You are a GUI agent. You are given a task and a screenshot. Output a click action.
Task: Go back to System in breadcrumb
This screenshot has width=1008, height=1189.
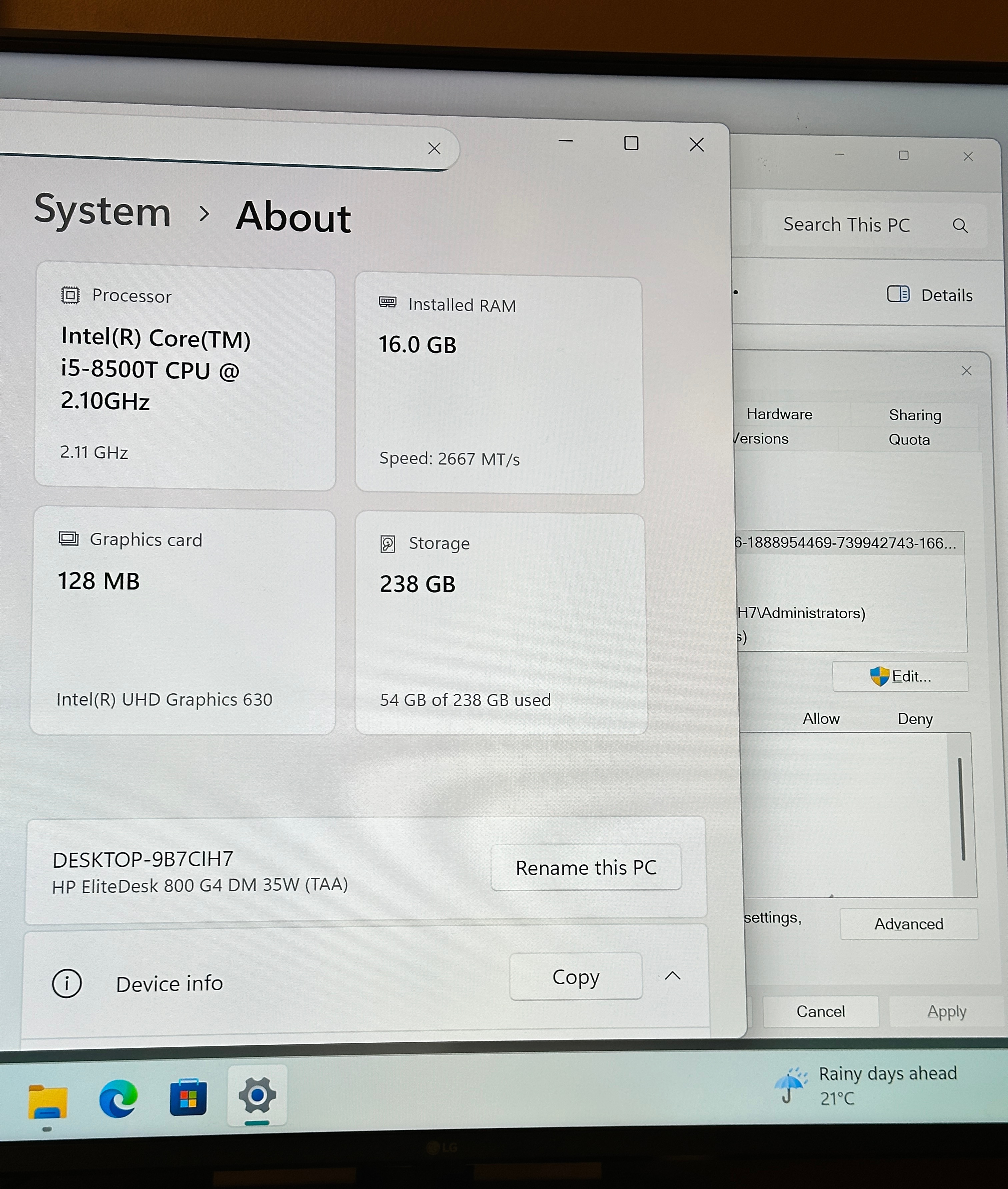[x=102, y=211]
